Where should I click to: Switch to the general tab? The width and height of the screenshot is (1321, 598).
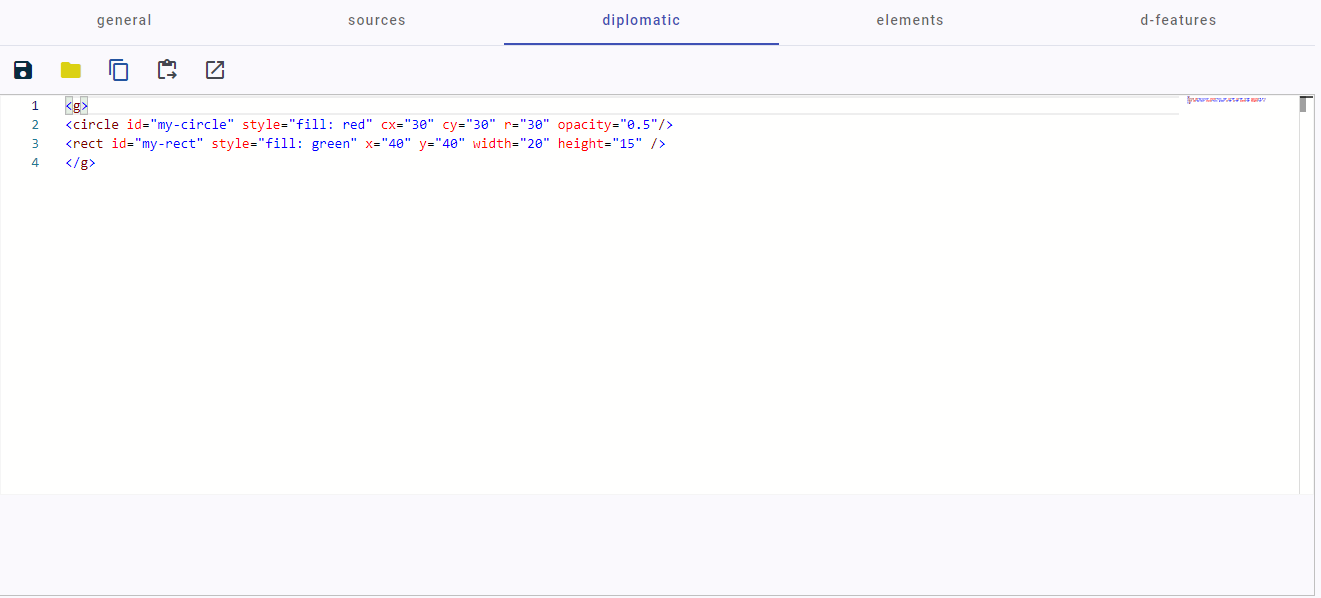pyautogui.click(x=124, y=20)
